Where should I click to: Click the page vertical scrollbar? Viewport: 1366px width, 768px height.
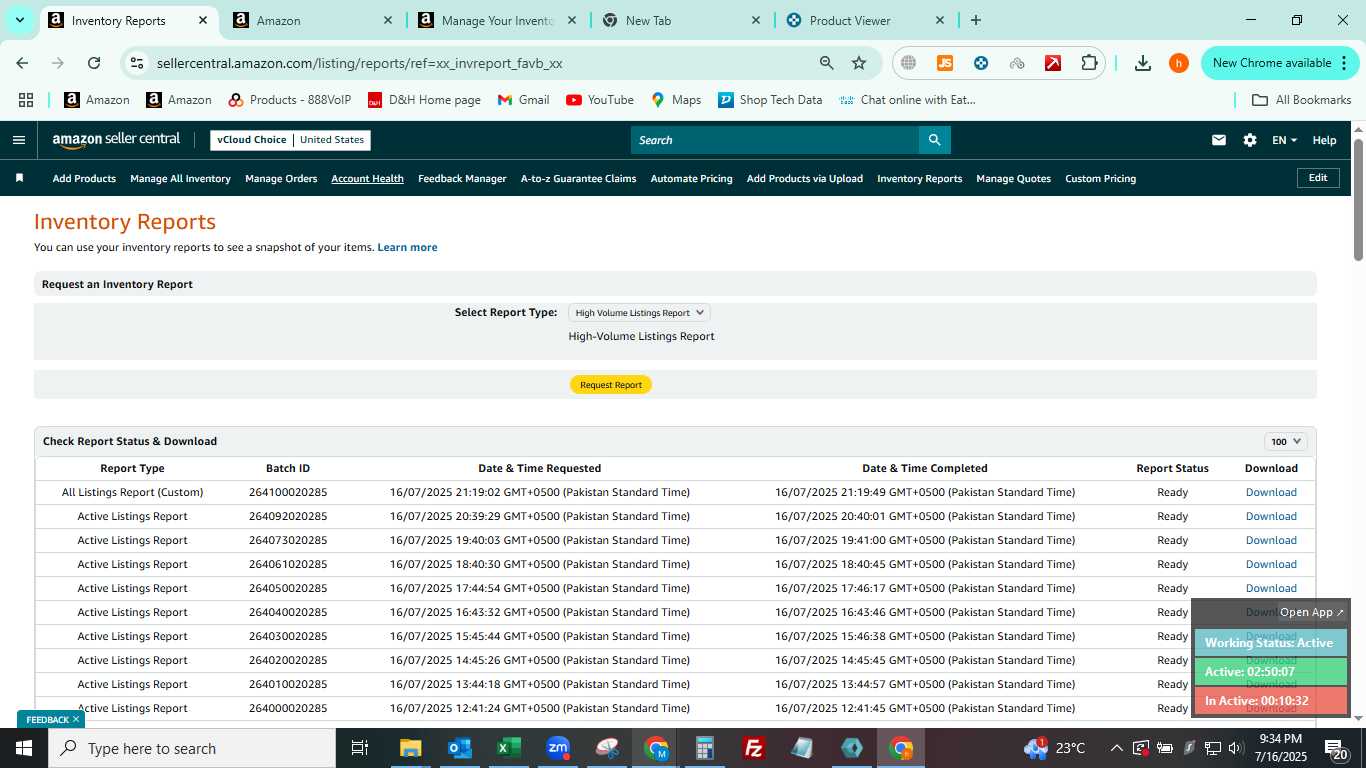1358,200
